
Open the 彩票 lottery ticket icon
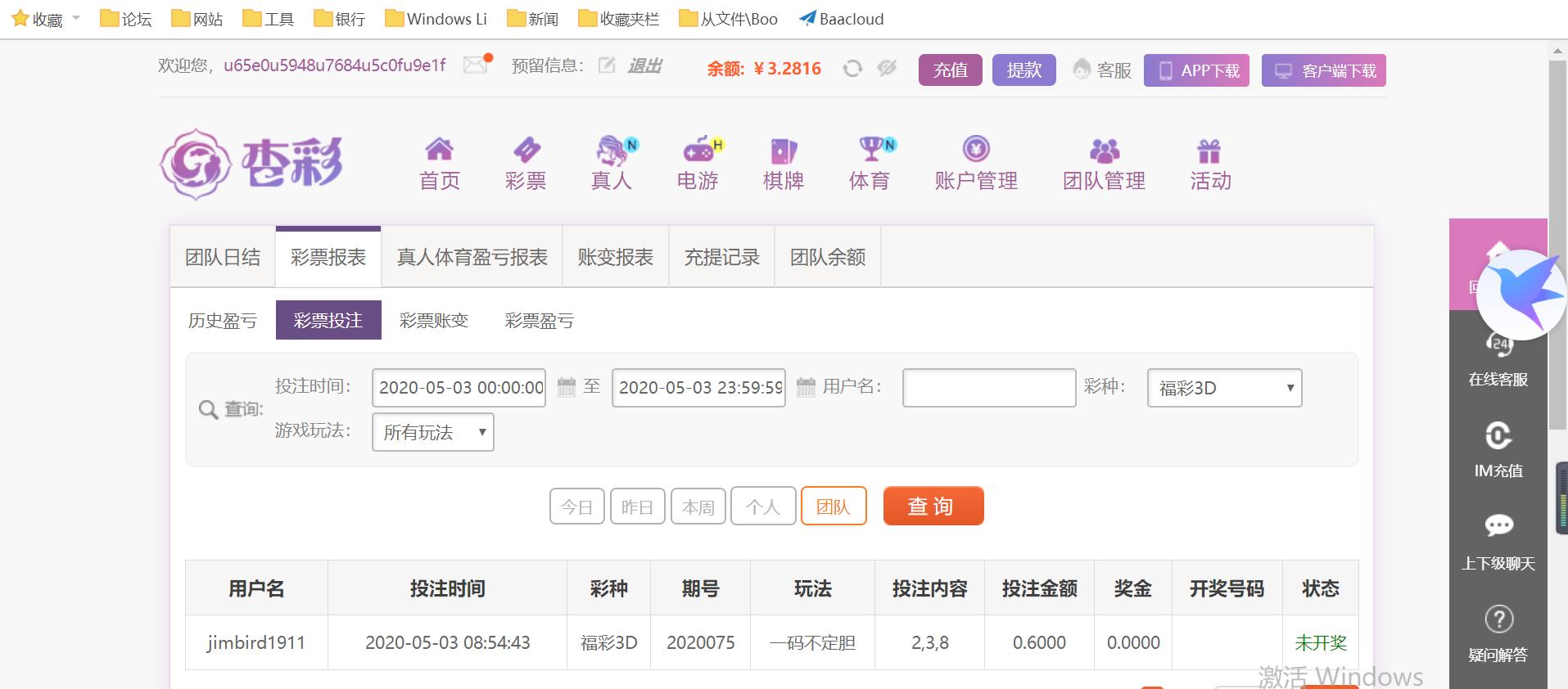(526, 150)
